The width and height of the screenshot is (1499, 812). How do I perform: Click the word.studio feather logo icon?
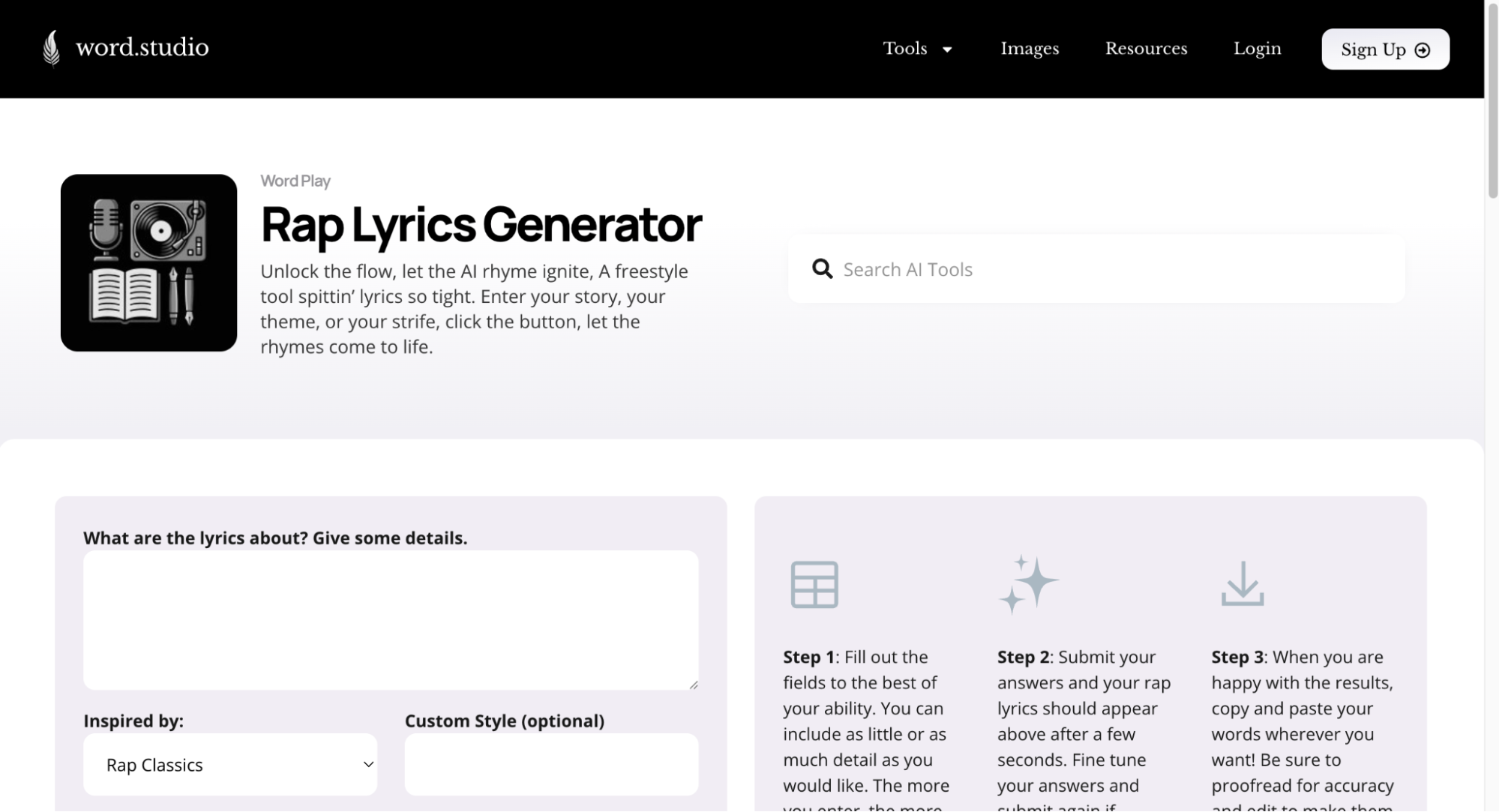click(51, 48)
